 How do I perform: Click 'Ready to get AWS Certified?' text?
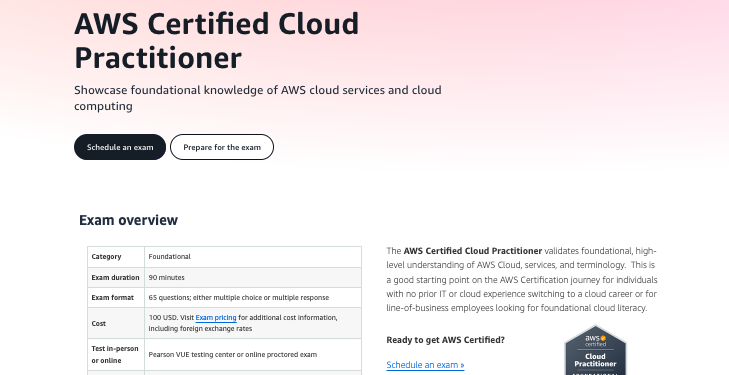445,340
